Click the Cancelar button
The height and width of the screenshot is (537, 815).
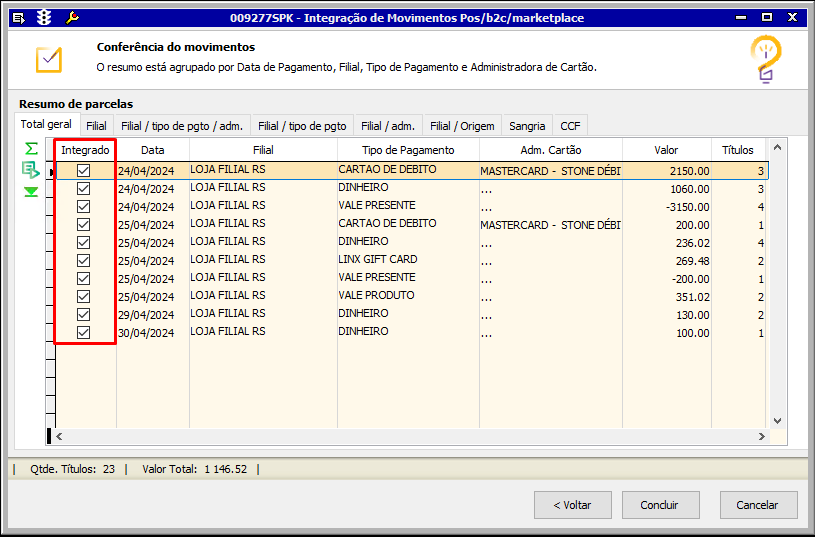(x=757, y=505)
